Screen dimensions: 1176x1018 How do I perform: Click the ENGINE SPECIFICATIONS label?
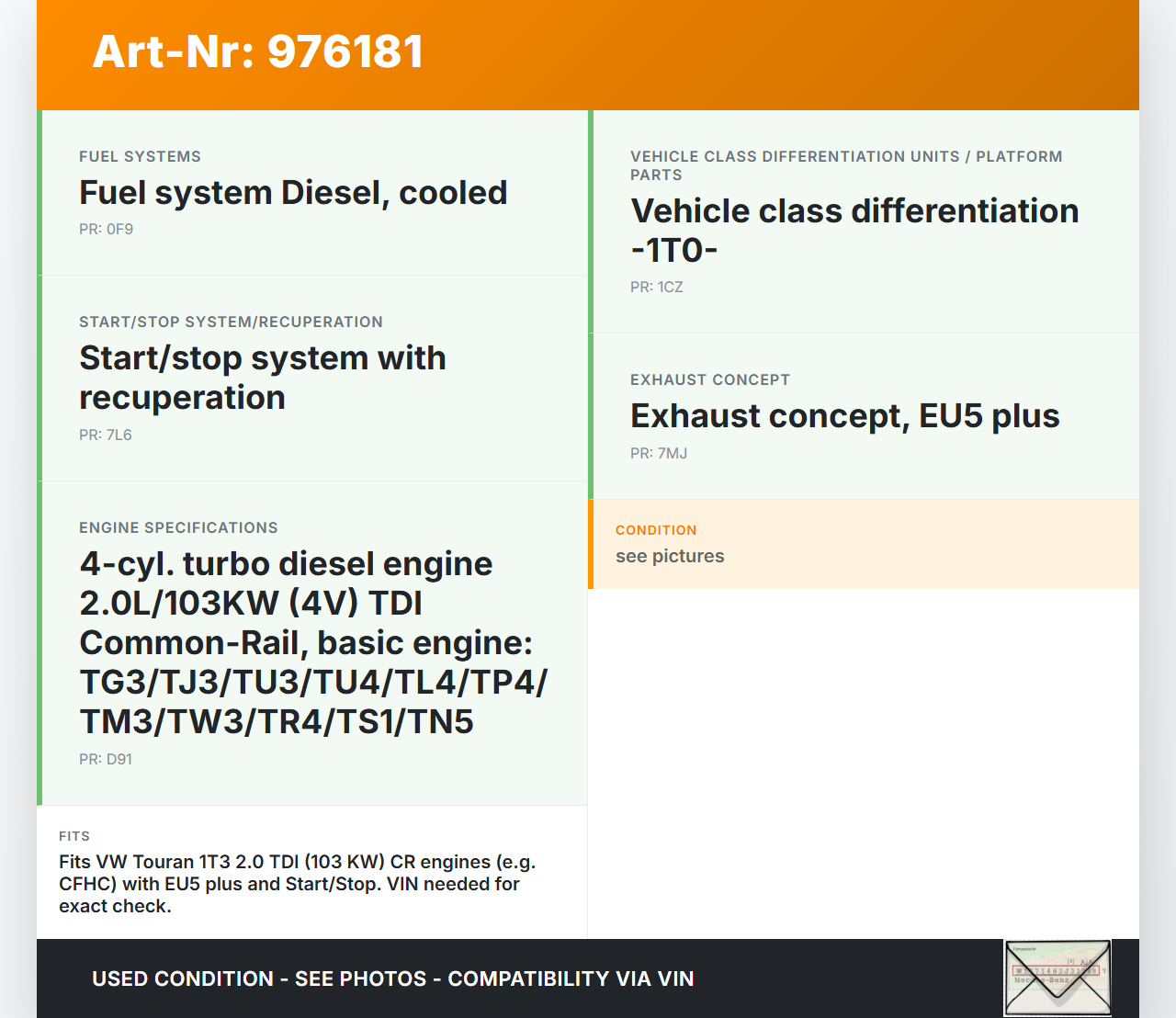click(178, 528)
